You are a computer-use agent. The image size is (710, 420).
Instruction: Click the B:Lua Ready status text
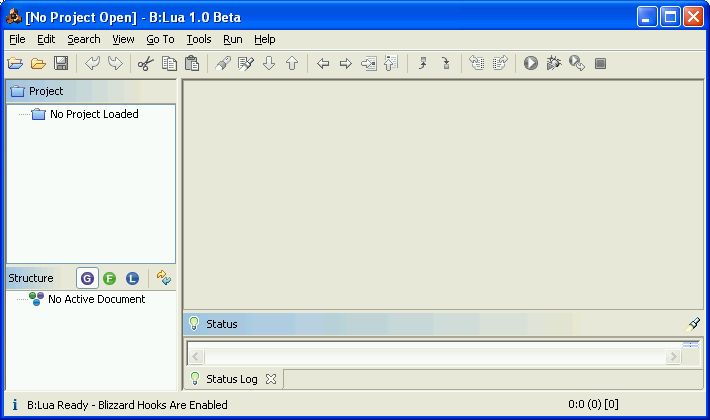click(127, 405)
